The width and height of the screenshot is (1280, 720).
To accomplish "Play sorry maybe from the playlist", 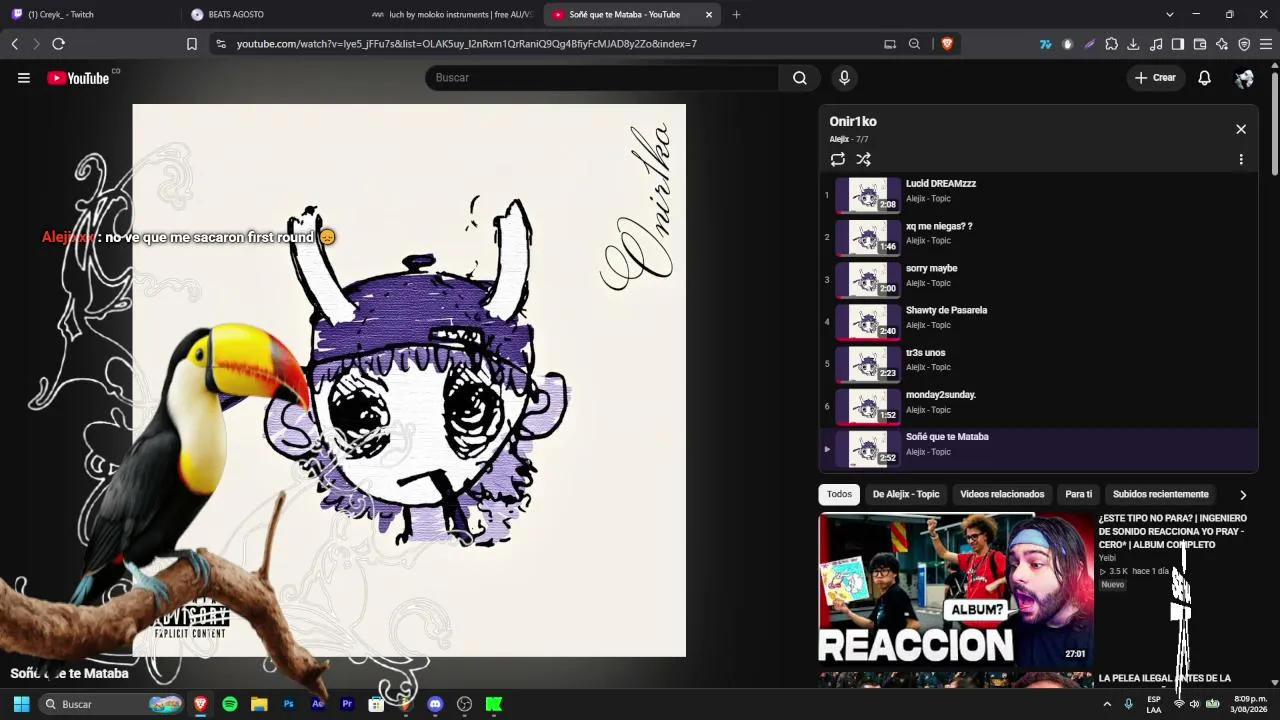I will coord(1038,279).
